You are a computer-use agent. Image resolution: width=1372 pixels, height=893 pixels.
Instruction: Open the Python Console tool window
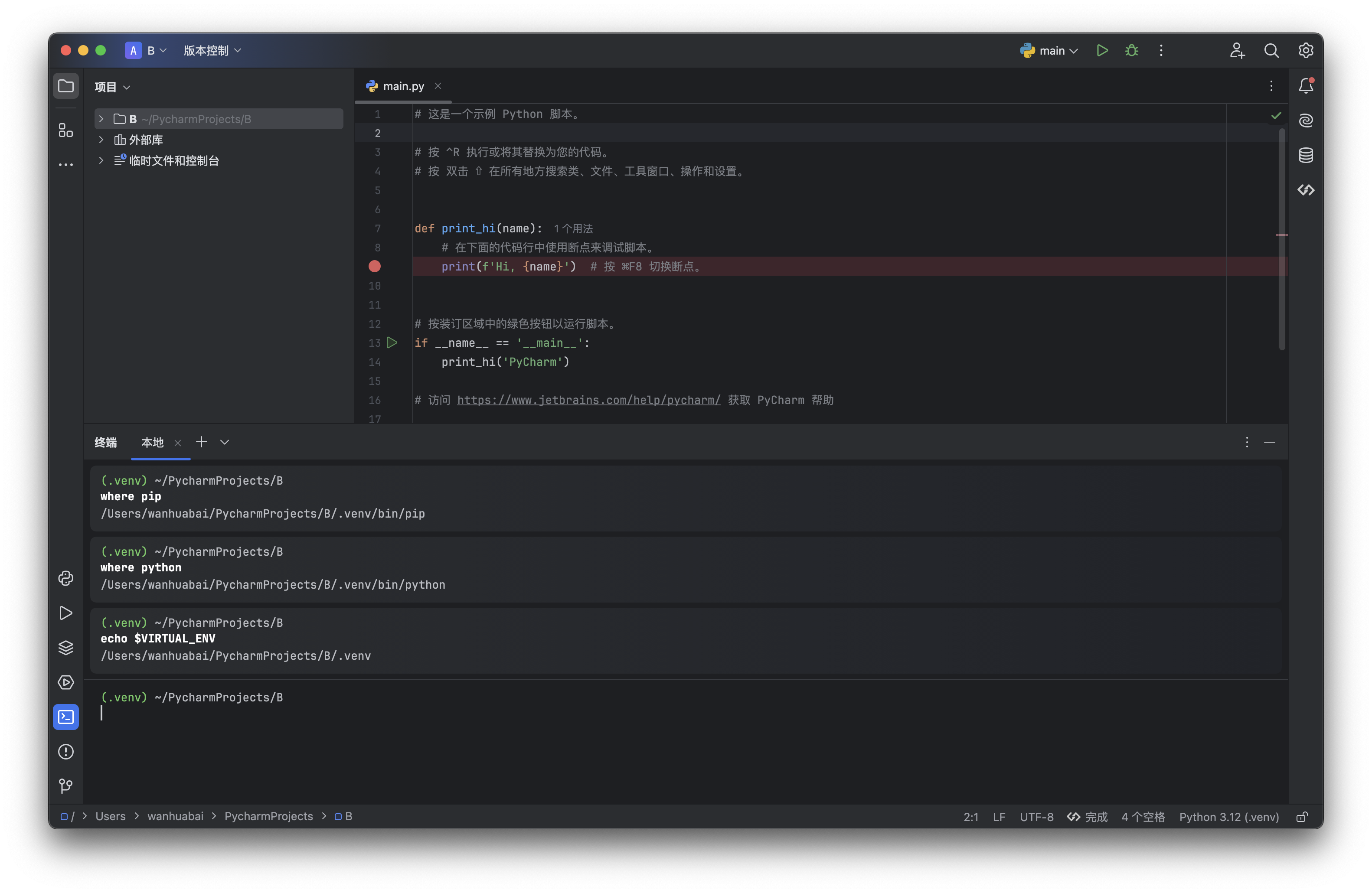pos(66,578)
